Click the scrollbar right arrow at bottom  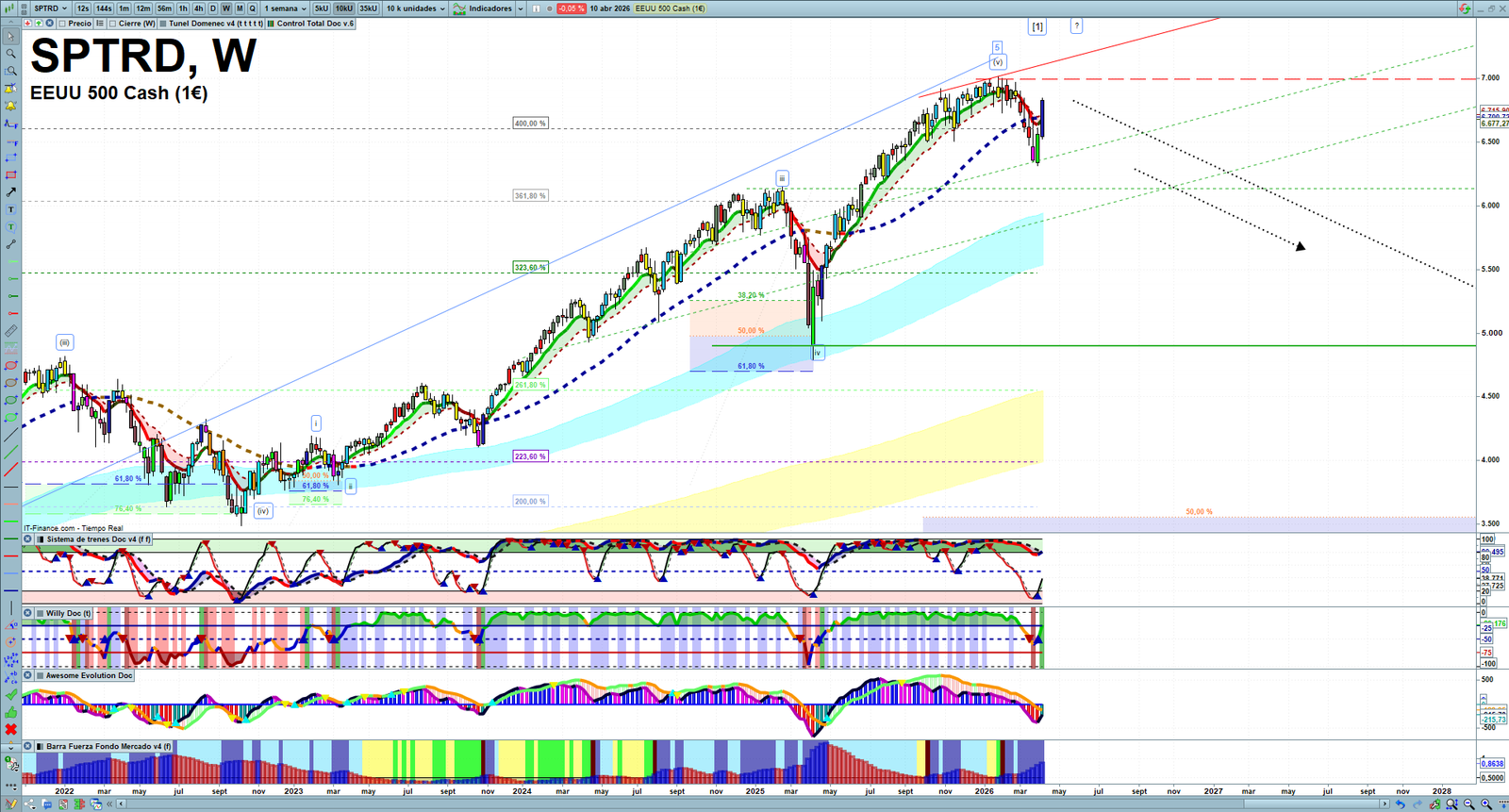click(1385, 804)
